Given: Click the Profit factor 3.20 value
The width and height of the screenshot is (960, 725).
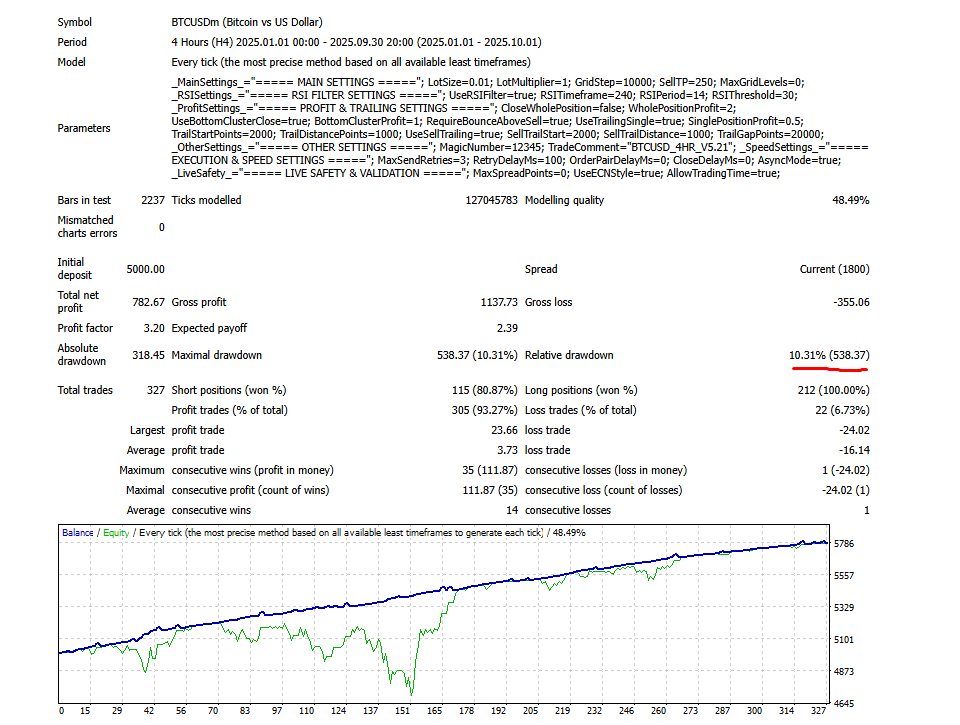Looking at the screenshot, I should pos(153,328).
